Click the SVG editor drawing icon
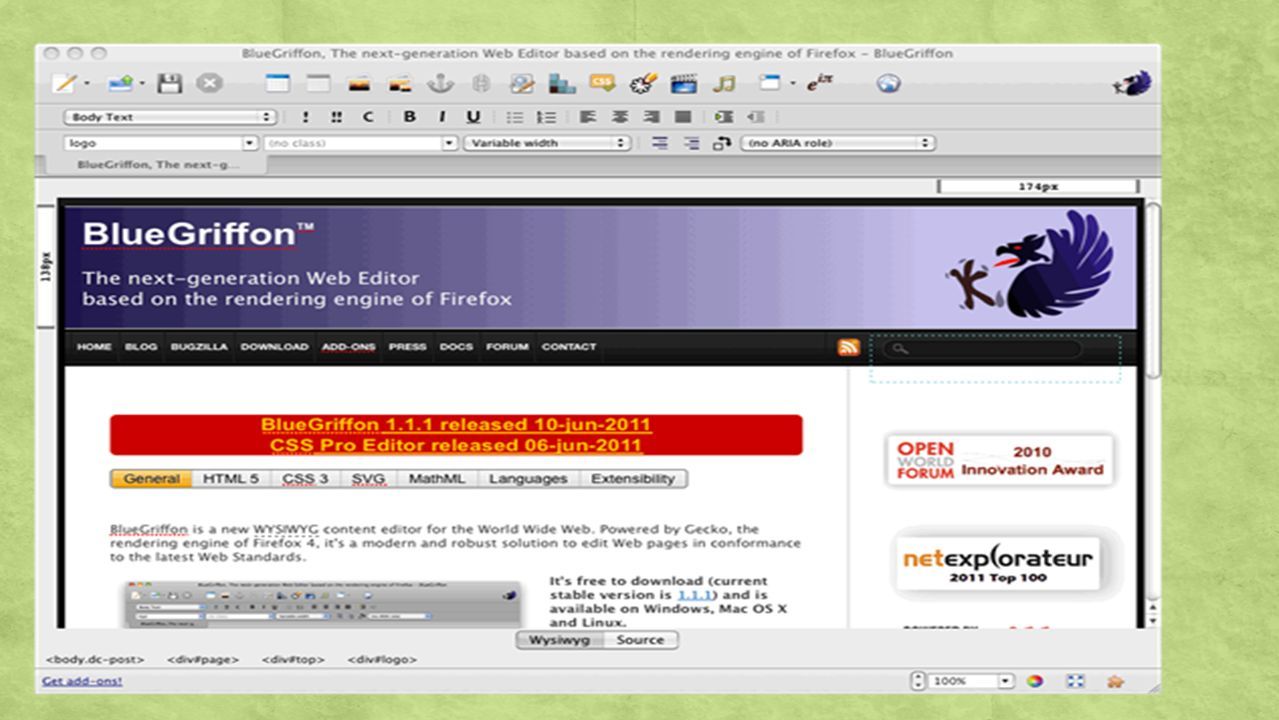This screenshot has width=1279, height=720. point(643,84)
